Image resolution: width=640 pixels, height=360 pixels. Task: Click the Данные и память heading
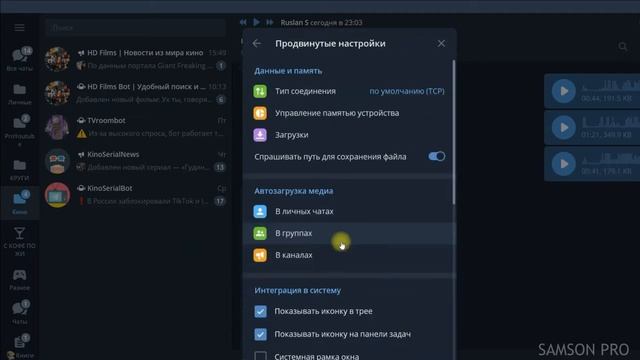tap(288, 71)
